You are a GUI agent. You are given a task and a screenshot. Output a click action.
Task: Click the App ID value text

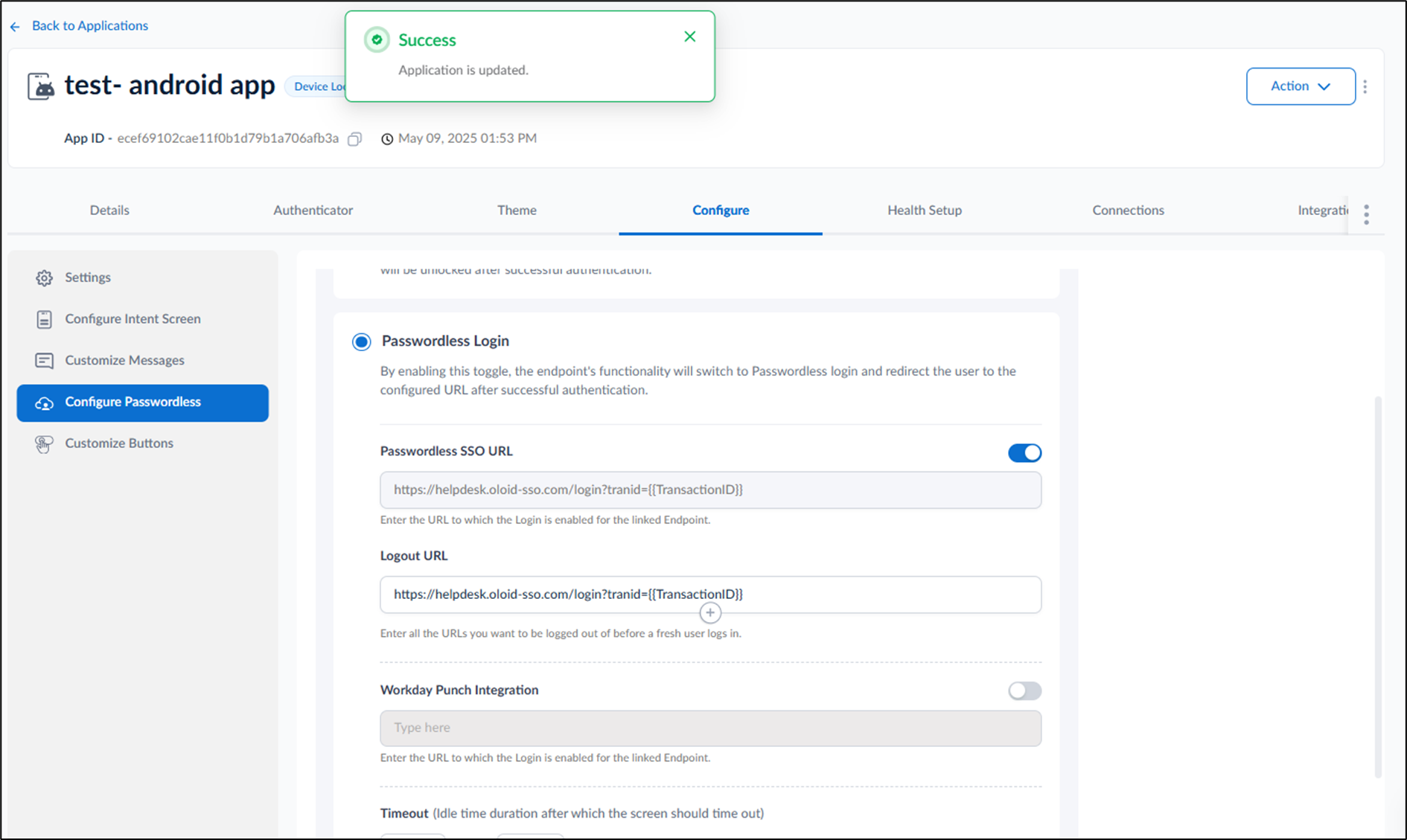pos(228,138)
